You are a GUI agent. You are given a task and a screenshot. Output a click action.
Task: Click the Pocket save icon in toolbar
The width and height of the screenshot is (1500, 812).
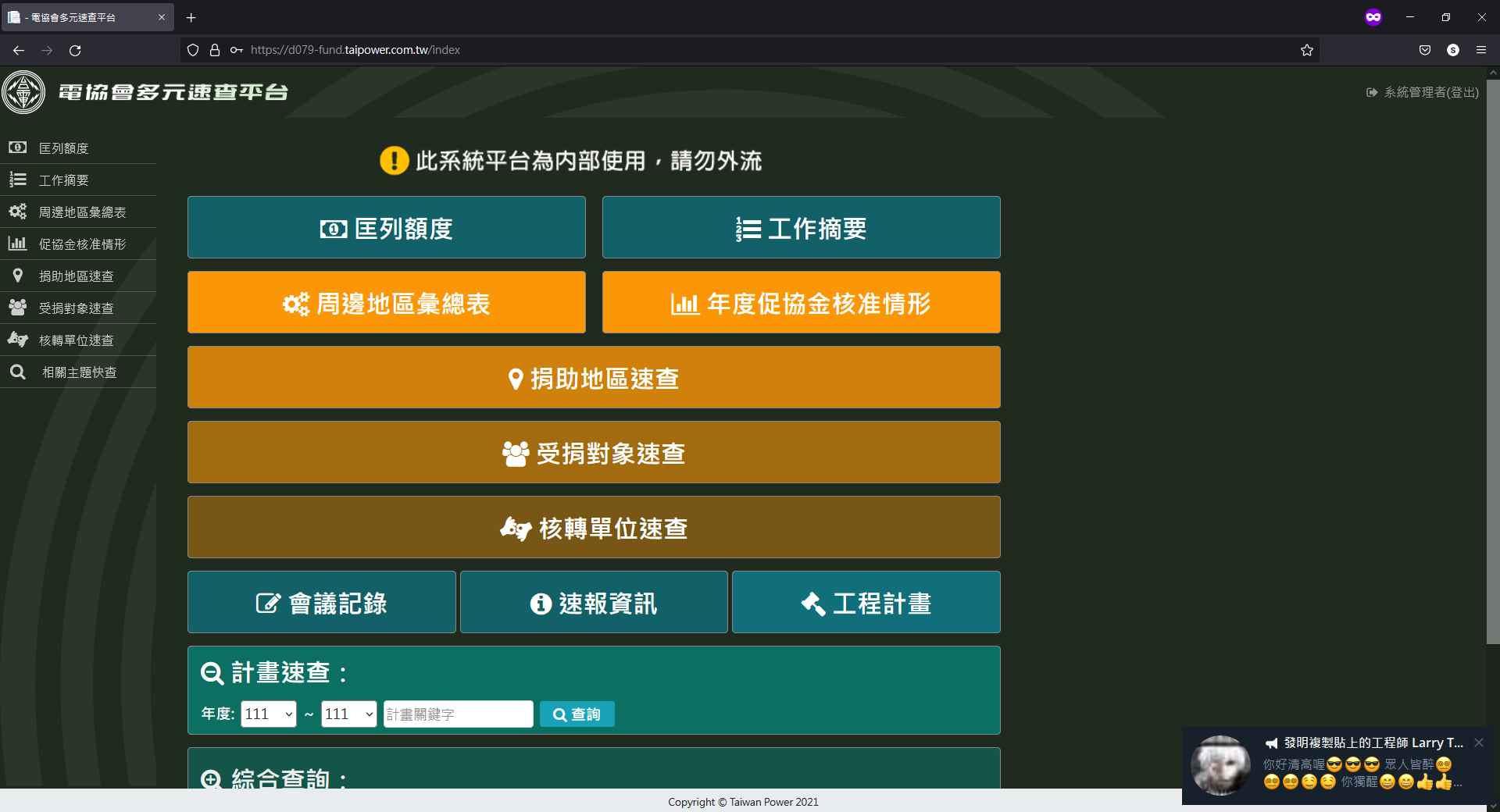(x=1425, y=50)
